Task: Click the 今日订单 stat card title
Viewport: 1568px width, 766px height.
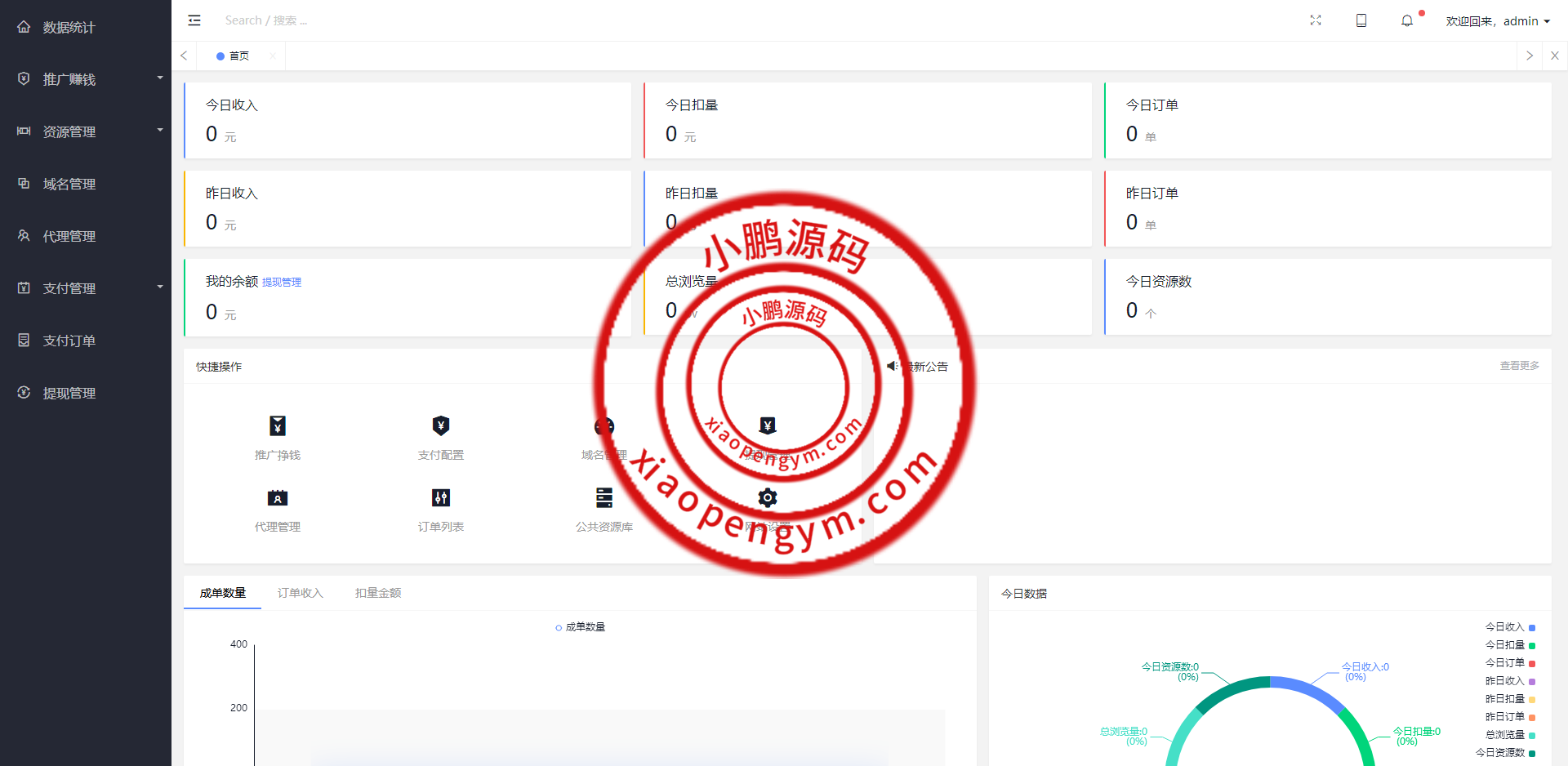Action: pos(1152,105)
